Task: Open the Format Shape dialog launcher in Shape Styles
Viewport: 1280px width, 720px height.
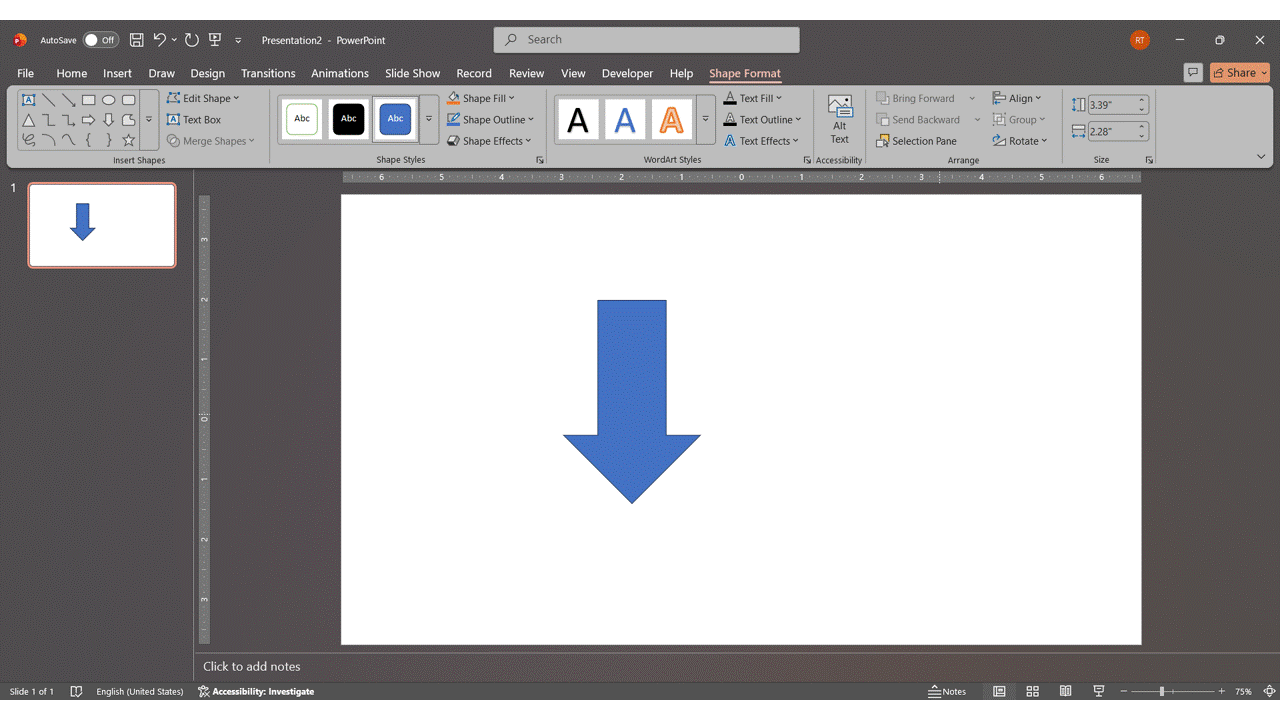Action: [540, 160]
